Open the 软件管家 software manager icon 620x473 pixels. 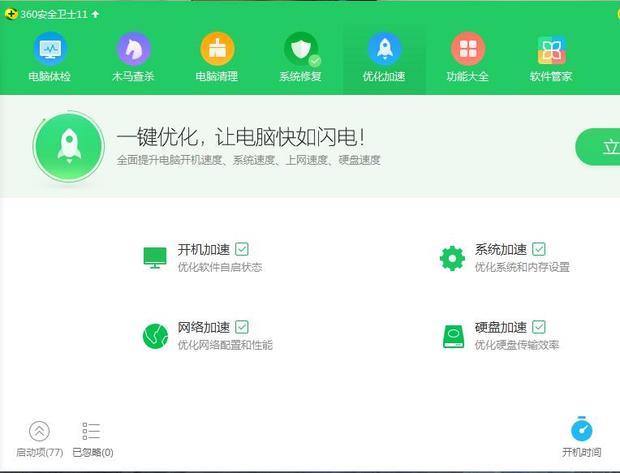551,50
